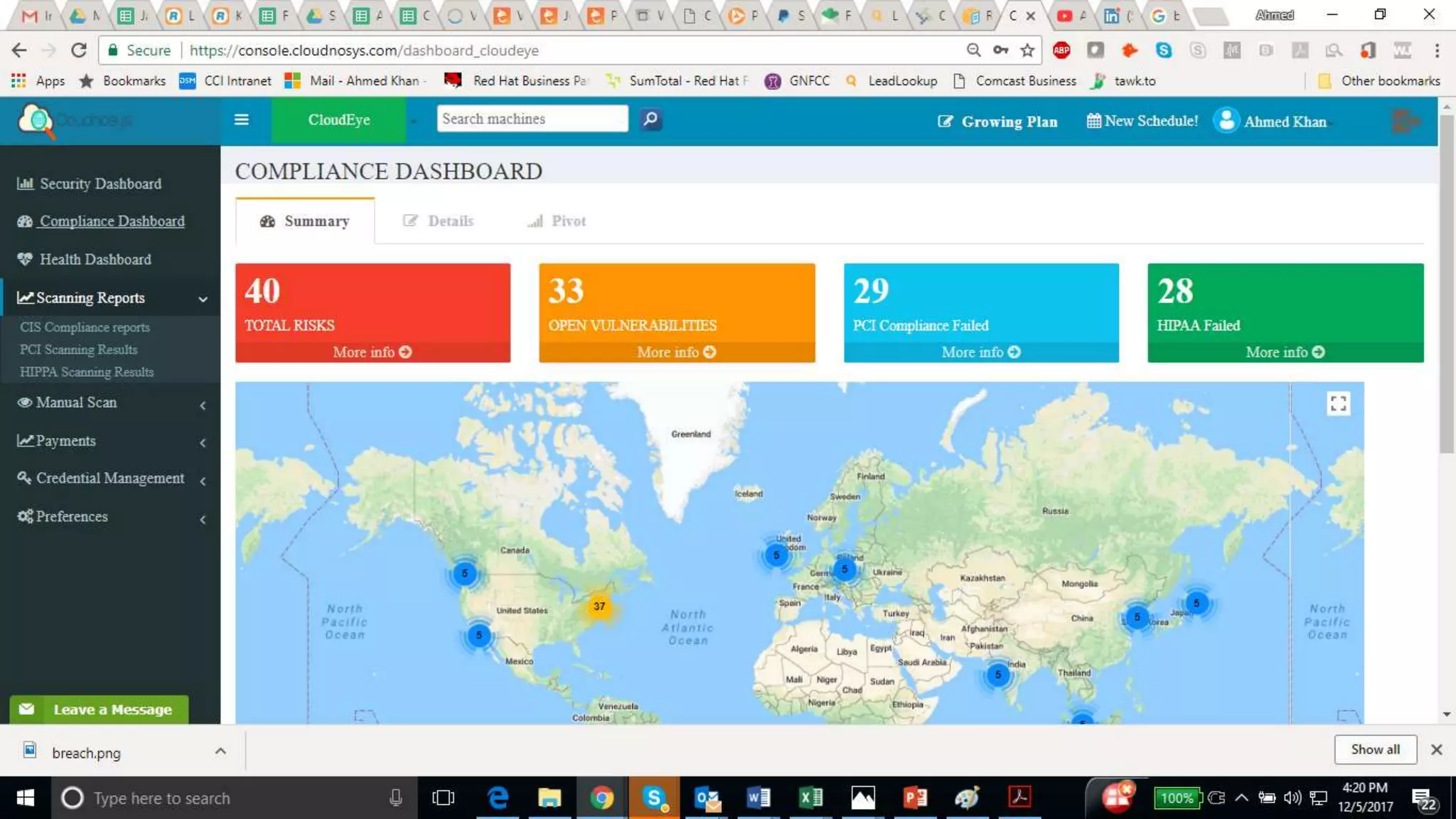Viewport: 1456px width, 819px height.
Task: Open More info under Total Risks
Action: [373, 352]
